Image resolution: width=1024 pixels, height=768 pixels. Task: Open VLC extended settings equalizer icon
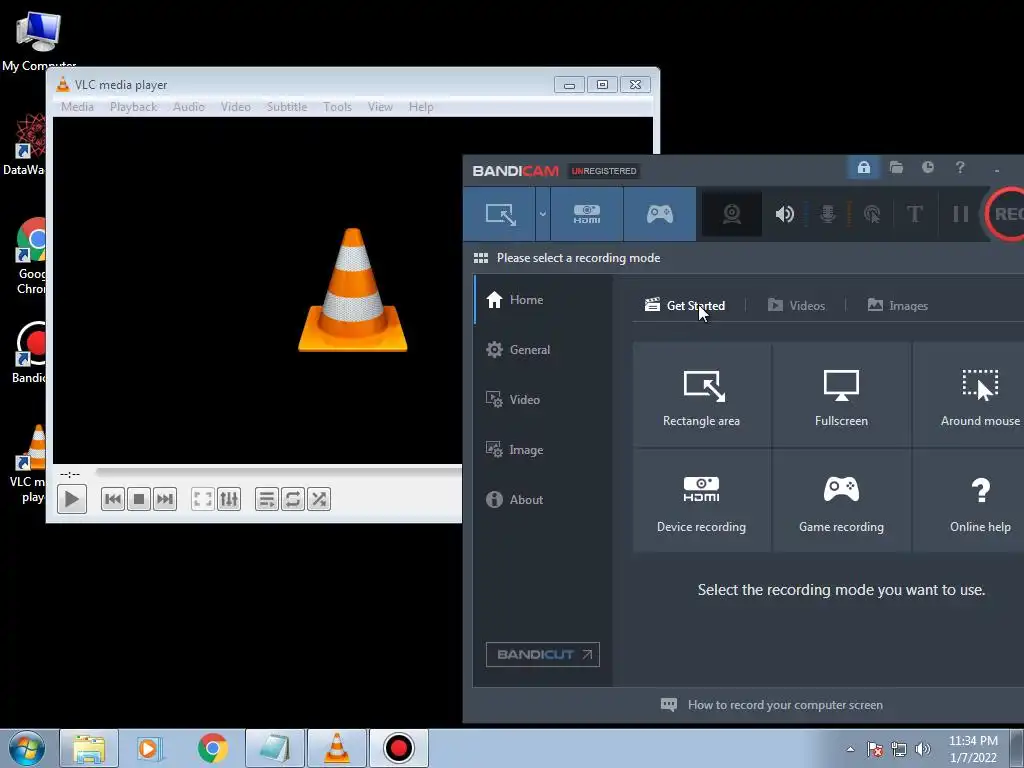coord(229,500)
